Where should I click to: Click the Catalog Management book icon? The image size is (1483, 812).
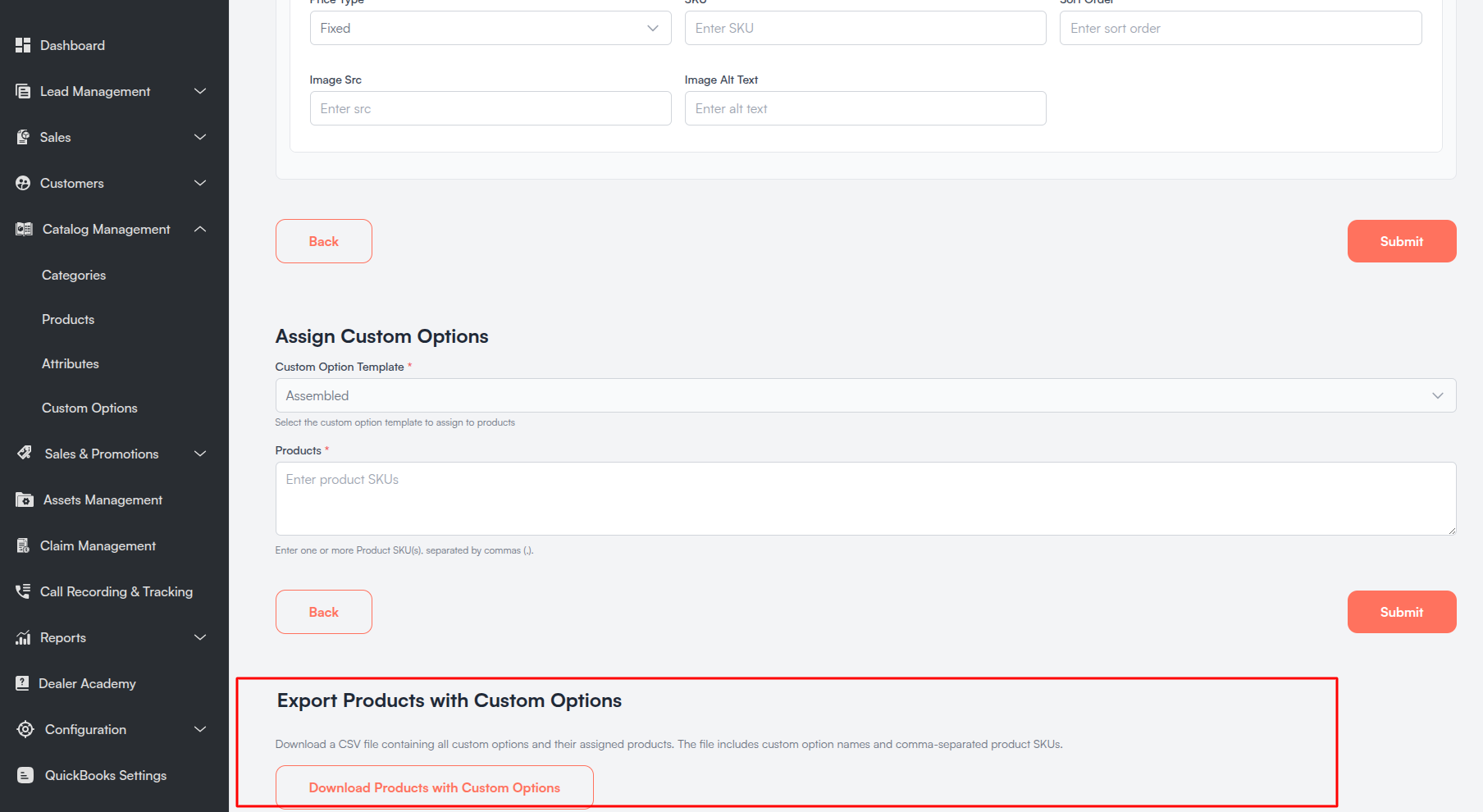coord(24,229)
